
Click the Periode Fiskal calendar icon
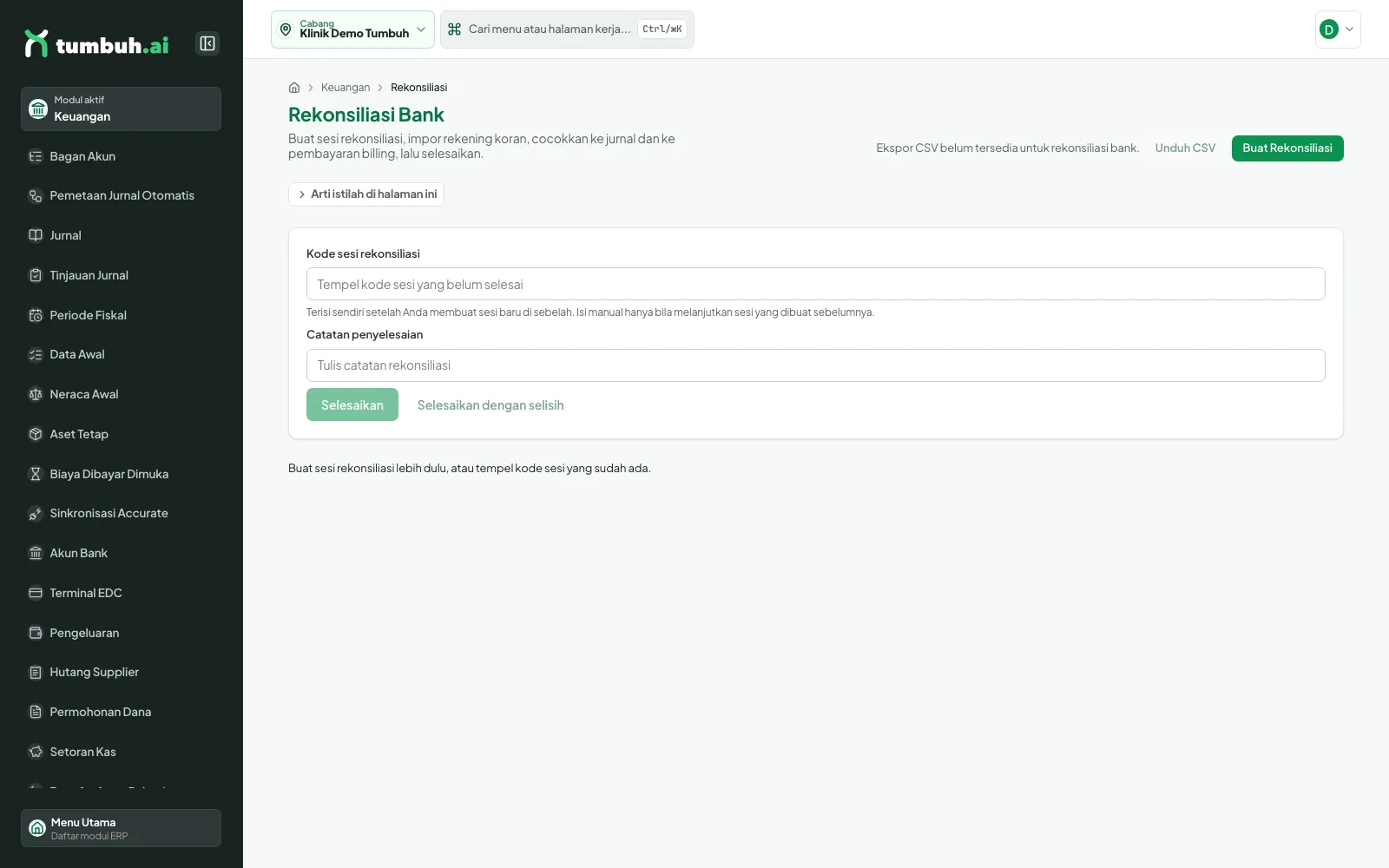coord(36,315)
